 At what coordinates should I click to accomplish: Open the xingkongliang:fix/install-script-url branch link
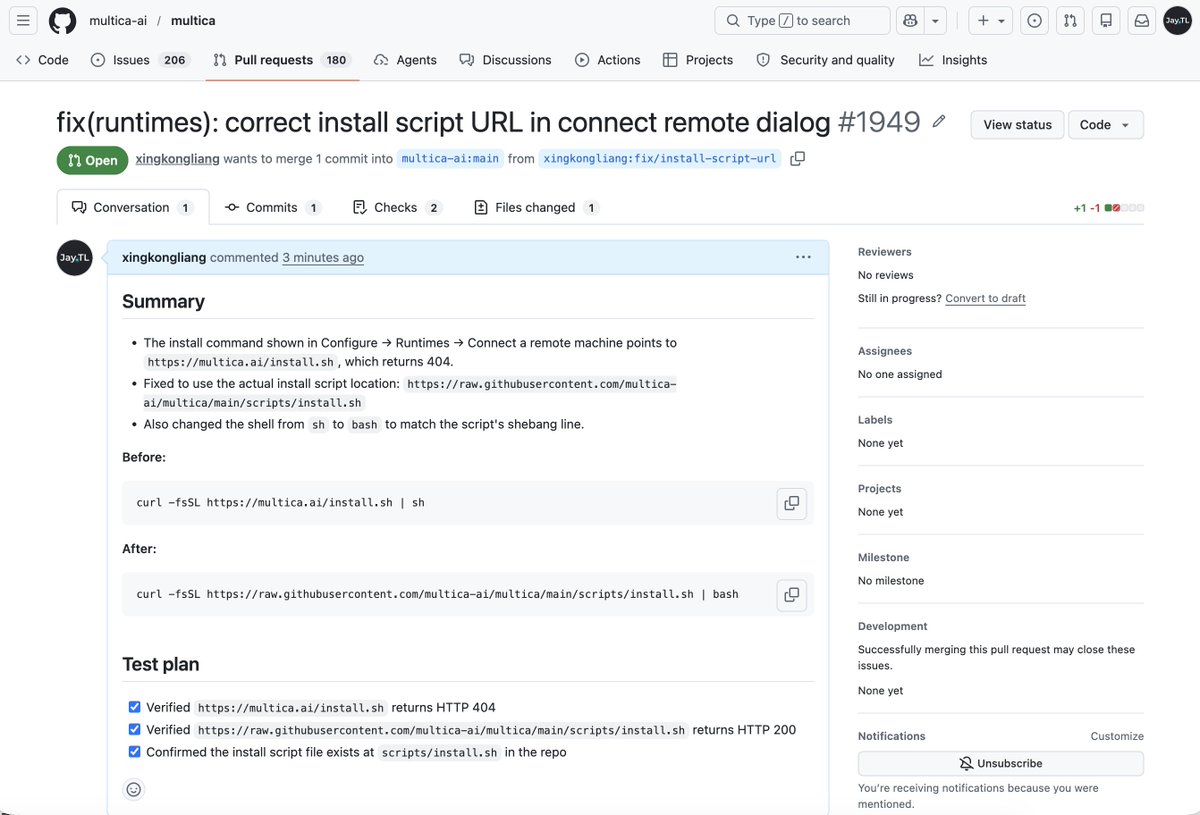coord(660,158)
